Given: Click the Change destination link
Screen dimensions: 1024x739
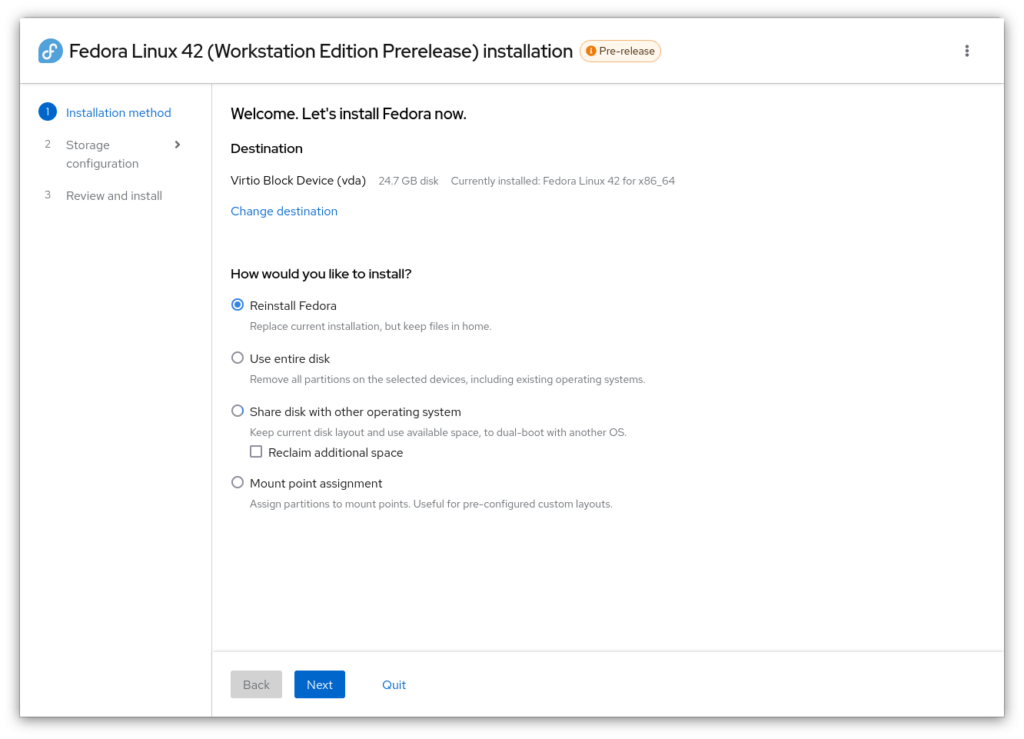Looking at the screenshot, I should pyautogui.click(x=284, y=211).
